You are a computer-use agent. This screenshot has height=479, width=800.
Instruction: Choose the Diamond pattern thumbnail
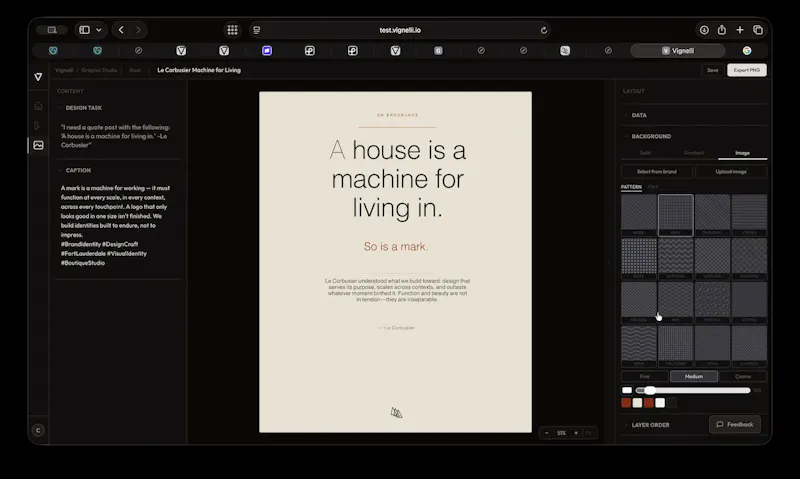[749, 259]
